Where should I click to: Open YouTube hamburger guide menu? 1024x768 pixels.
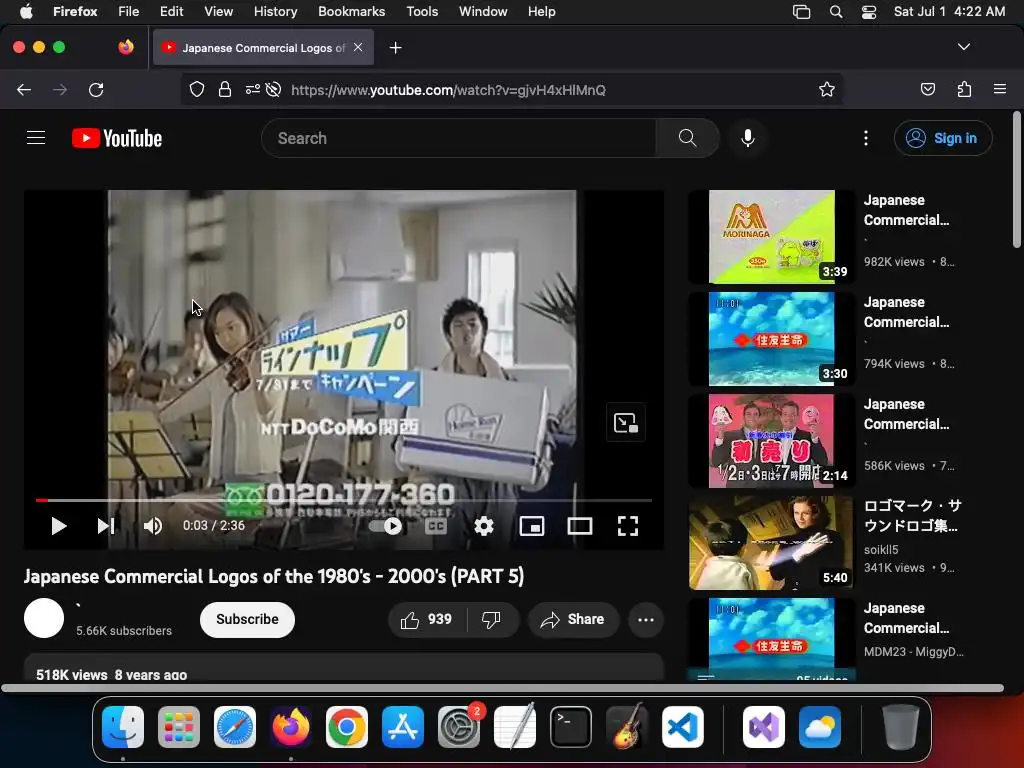pos(36,138)
